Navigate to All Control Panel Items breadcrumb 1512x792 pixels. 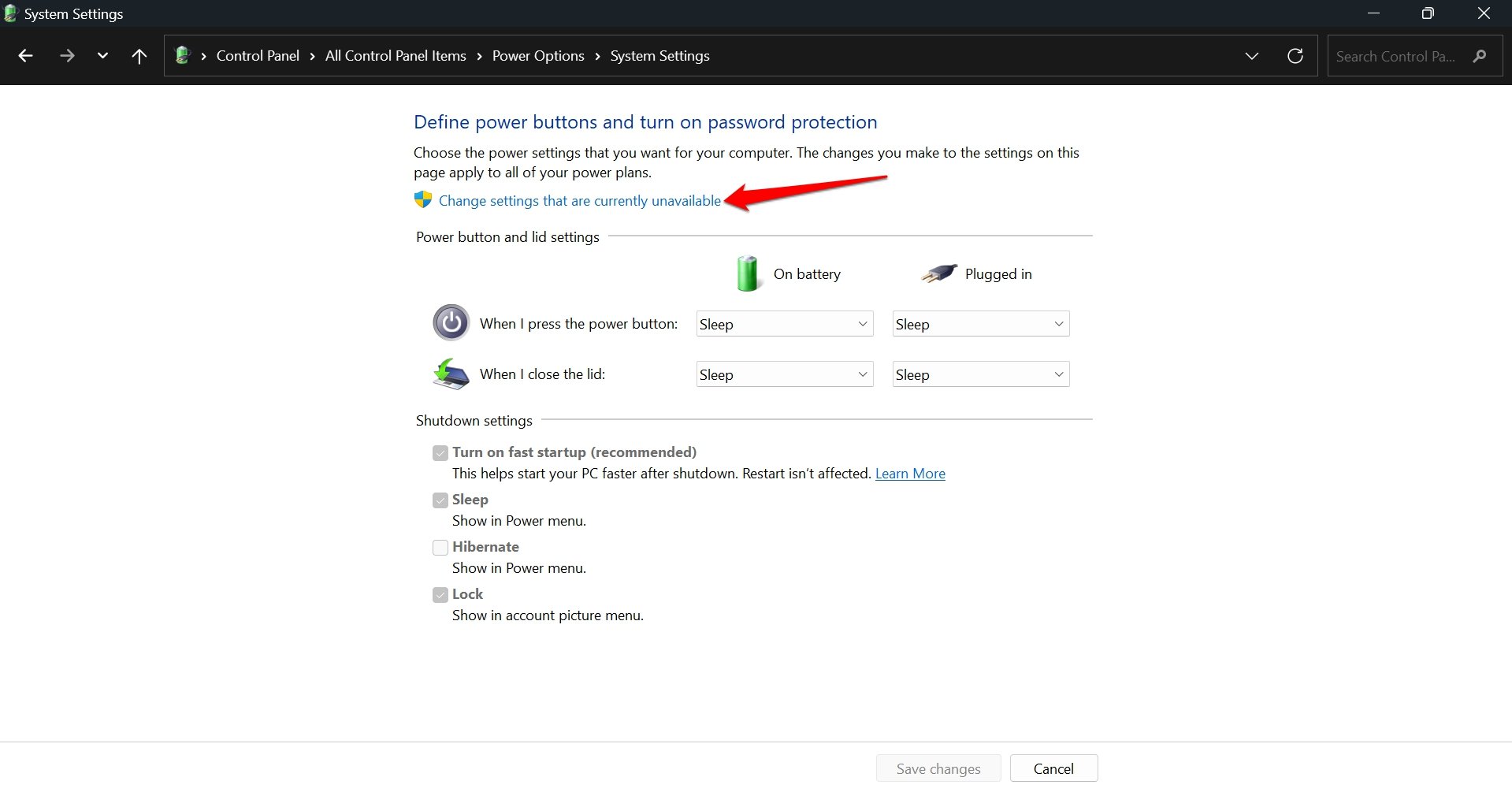396,56
